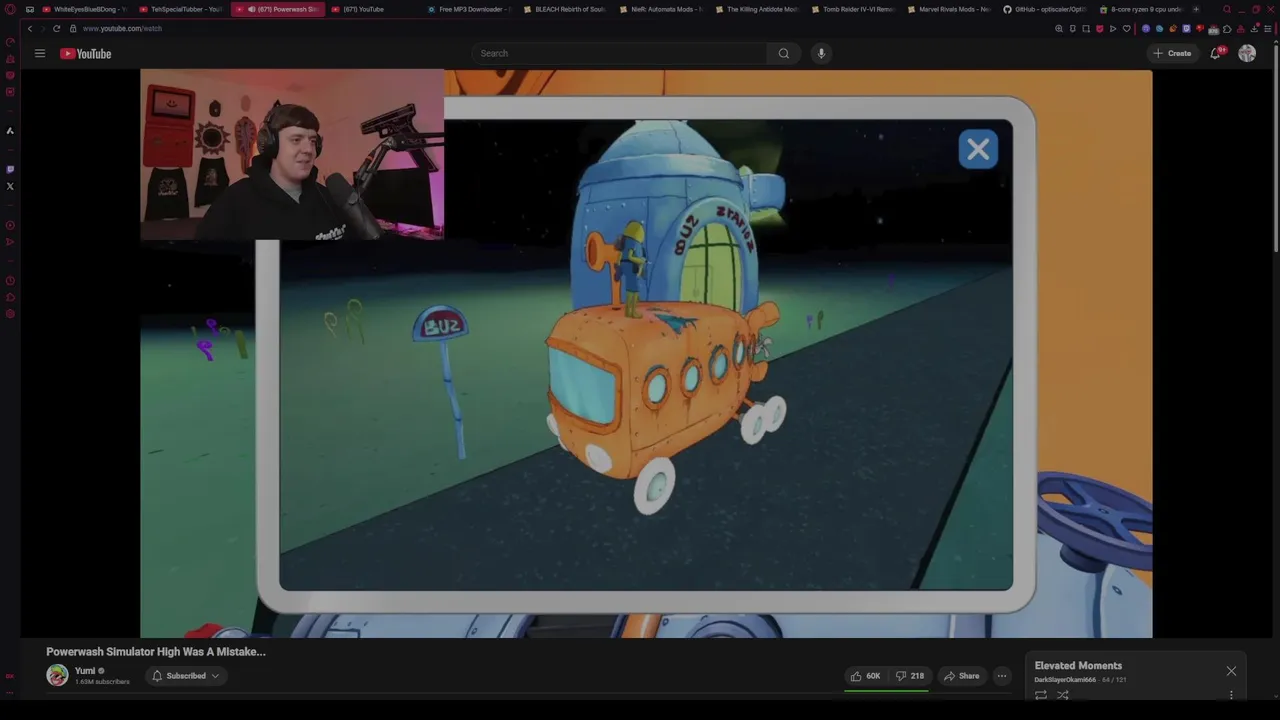Open the extensions cube icon
The image size is (1280, 720).
[x=1227, y=28]
